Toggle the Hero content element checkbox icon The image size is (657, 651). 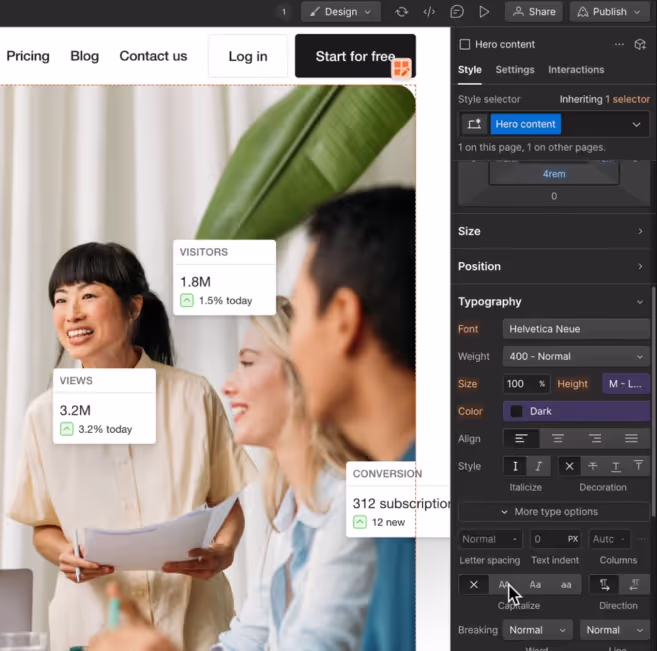(465, 44)
